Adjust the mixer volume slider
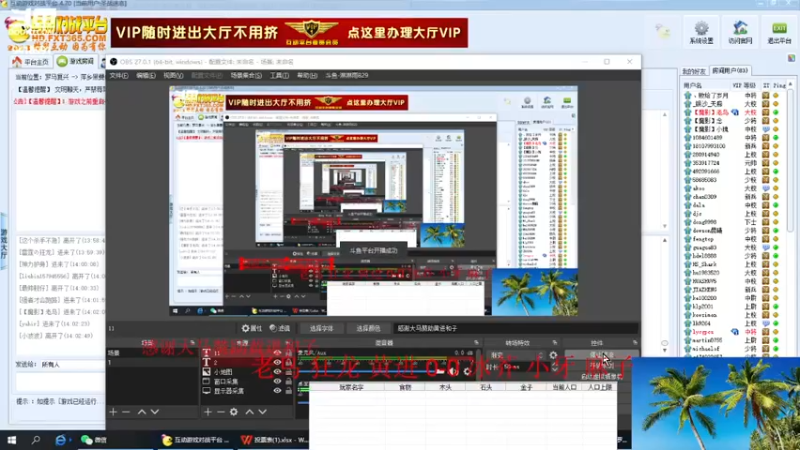 tap(370, 371)
